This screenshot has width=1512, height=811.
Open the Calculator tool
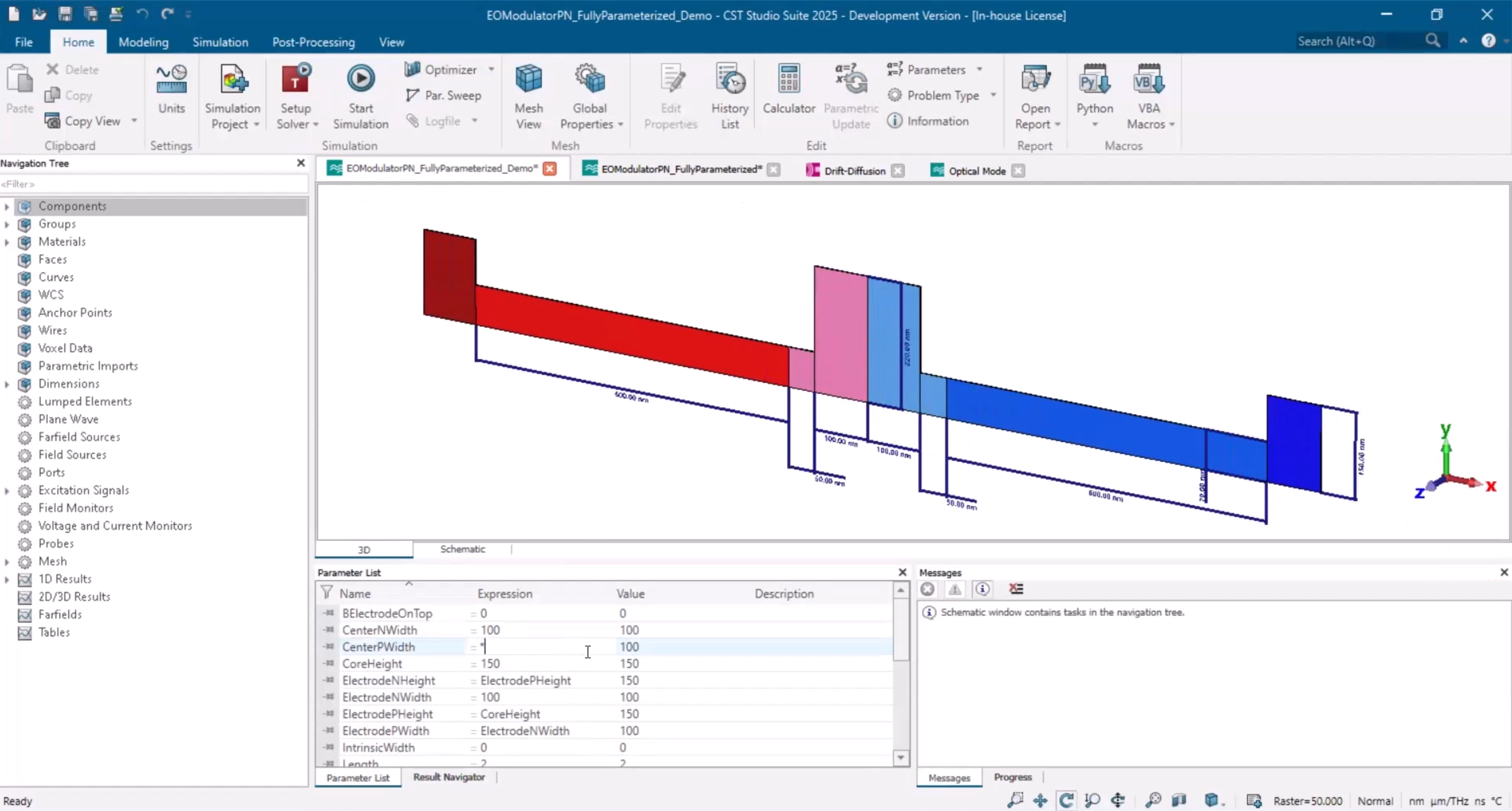coord(788,79)
